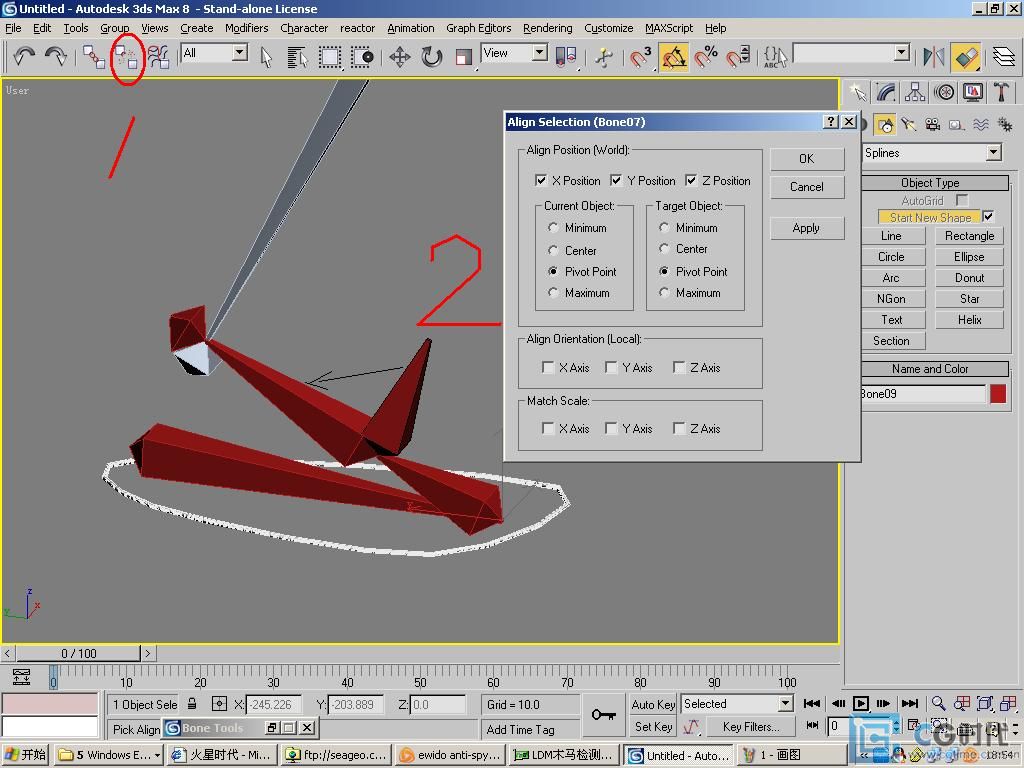Open the Key Filters dialog
The height and width of the screenshot is (768, 1024).
coord(750,727)
